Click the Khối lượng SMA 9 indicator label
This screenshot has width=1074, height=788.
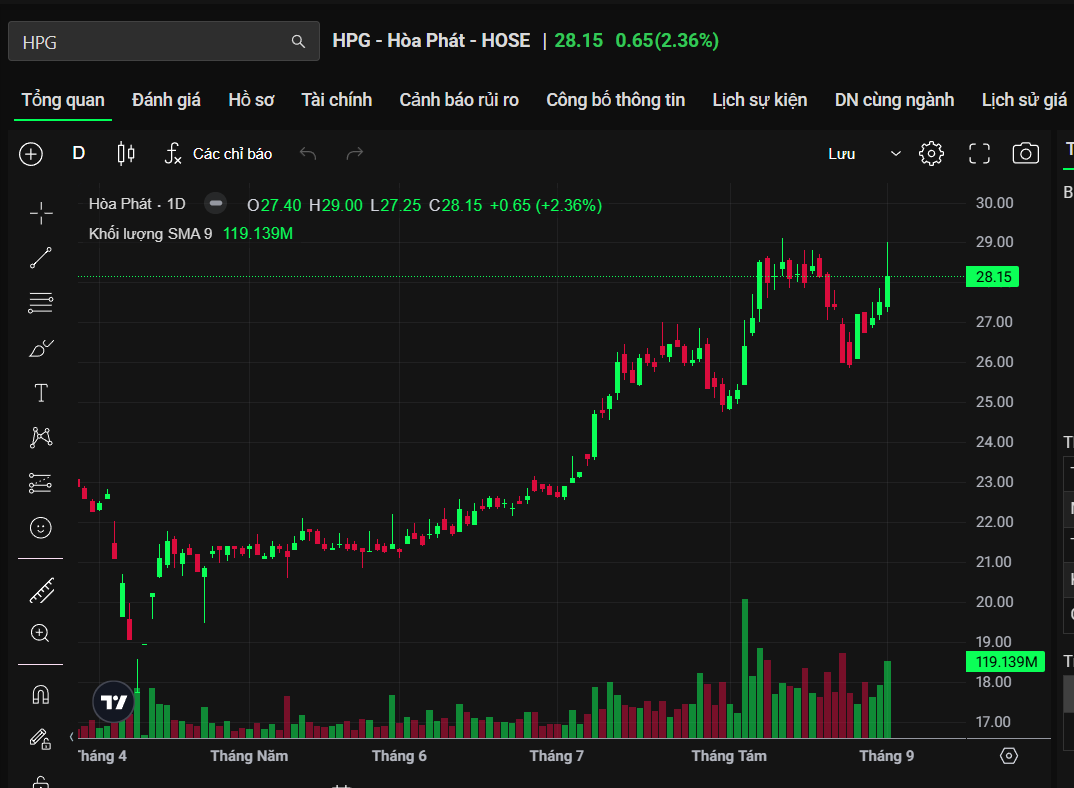click(x=151, y=234)
